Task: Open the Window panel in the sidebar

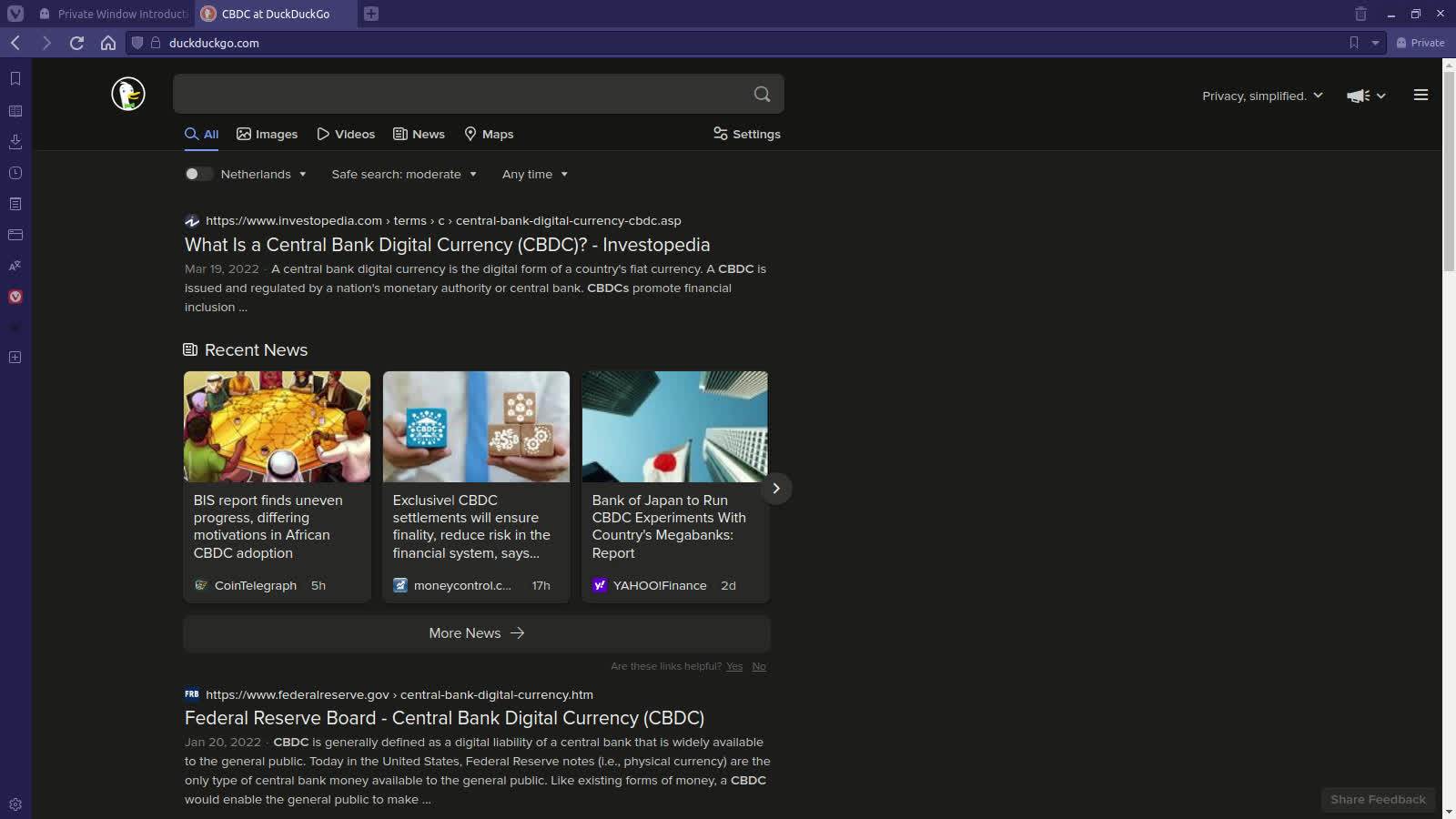Action: (15, 235)
